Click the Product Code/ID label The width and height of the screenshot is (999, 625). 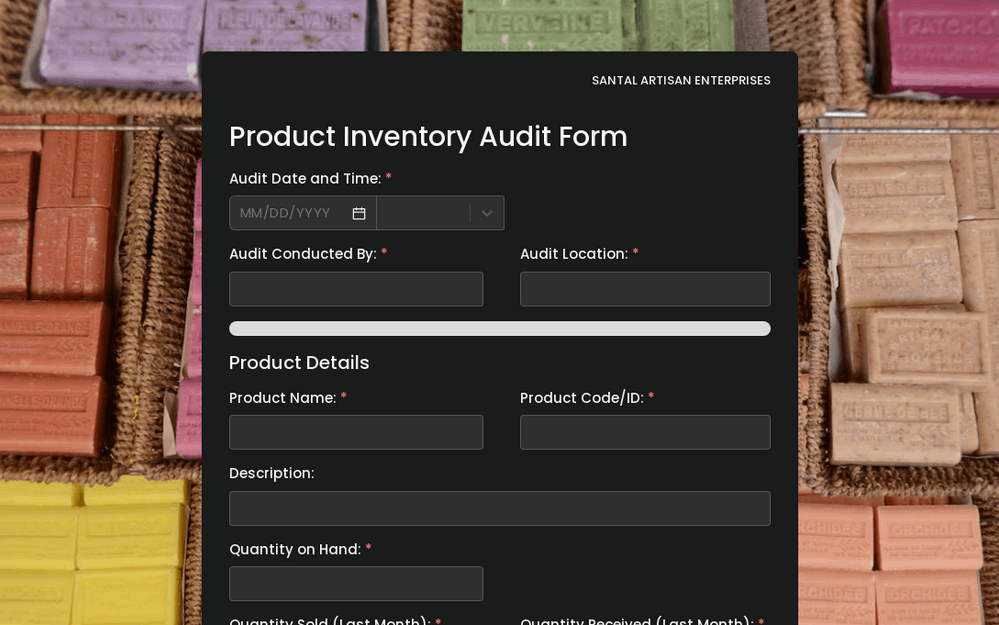coord(581,398)
